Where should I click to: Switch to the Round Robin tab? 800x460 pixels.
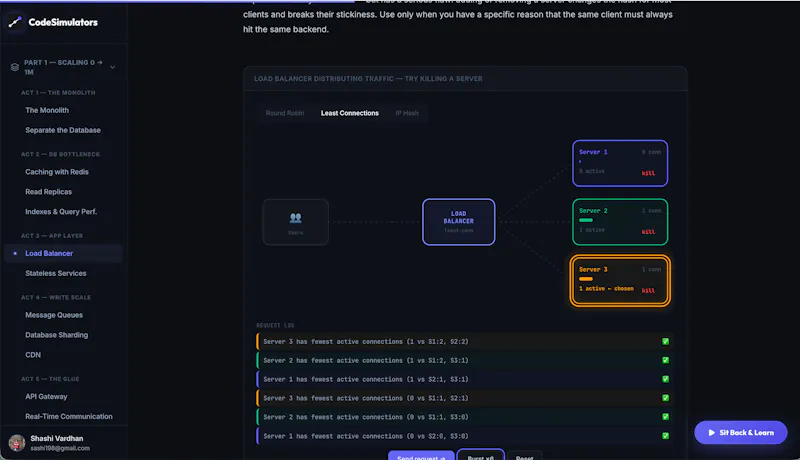point(285,113)
